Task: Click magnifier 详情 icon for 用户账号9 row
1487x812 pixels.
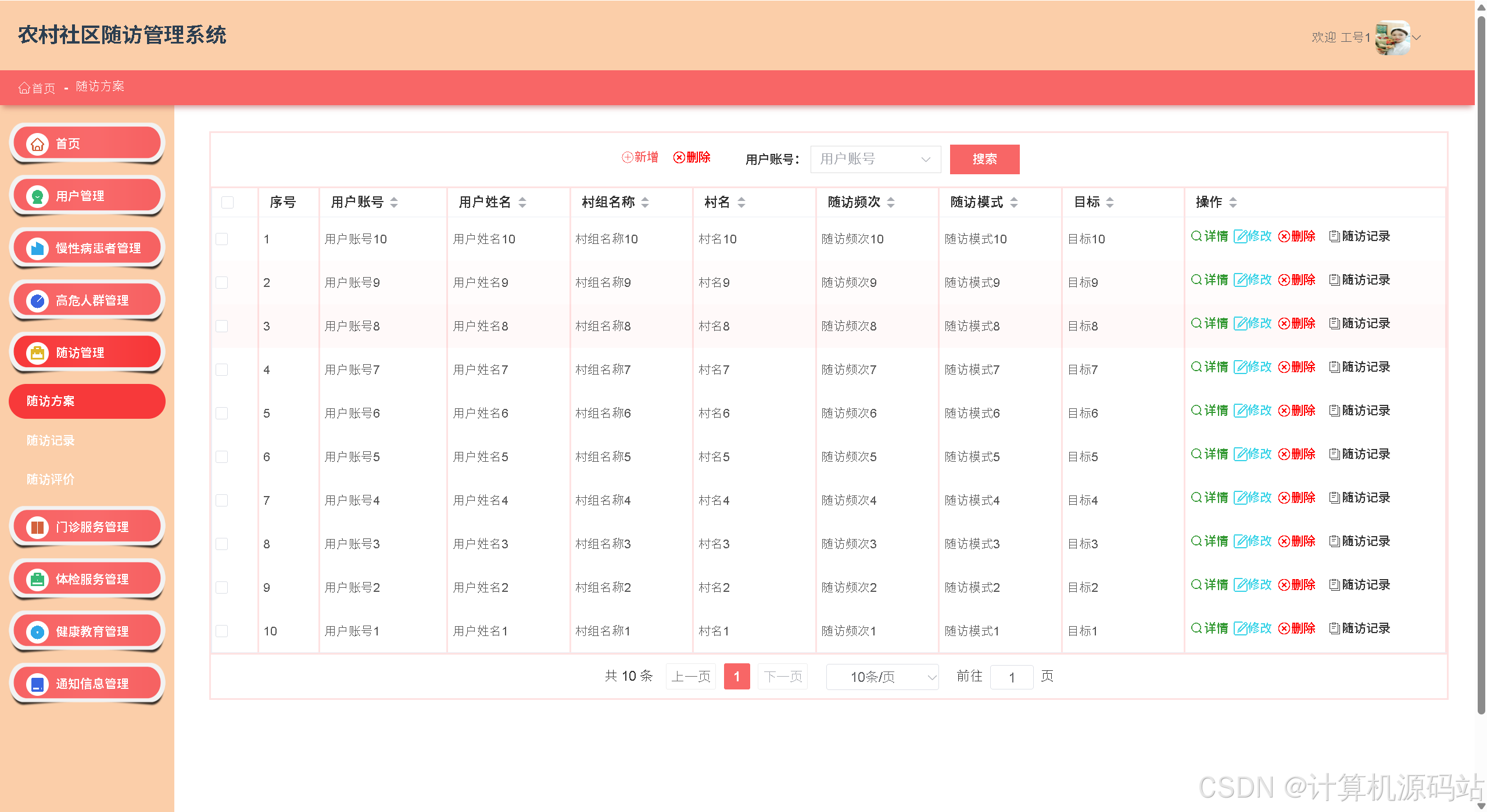Action: pyautogui.click(x=1196, y=279)
